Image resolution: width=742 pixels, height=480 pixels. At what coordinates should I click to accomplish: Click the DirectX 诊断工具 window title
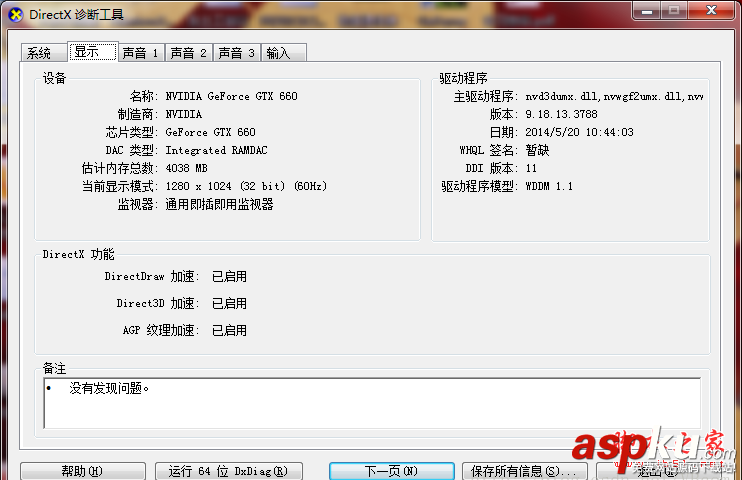click(76, 15)
